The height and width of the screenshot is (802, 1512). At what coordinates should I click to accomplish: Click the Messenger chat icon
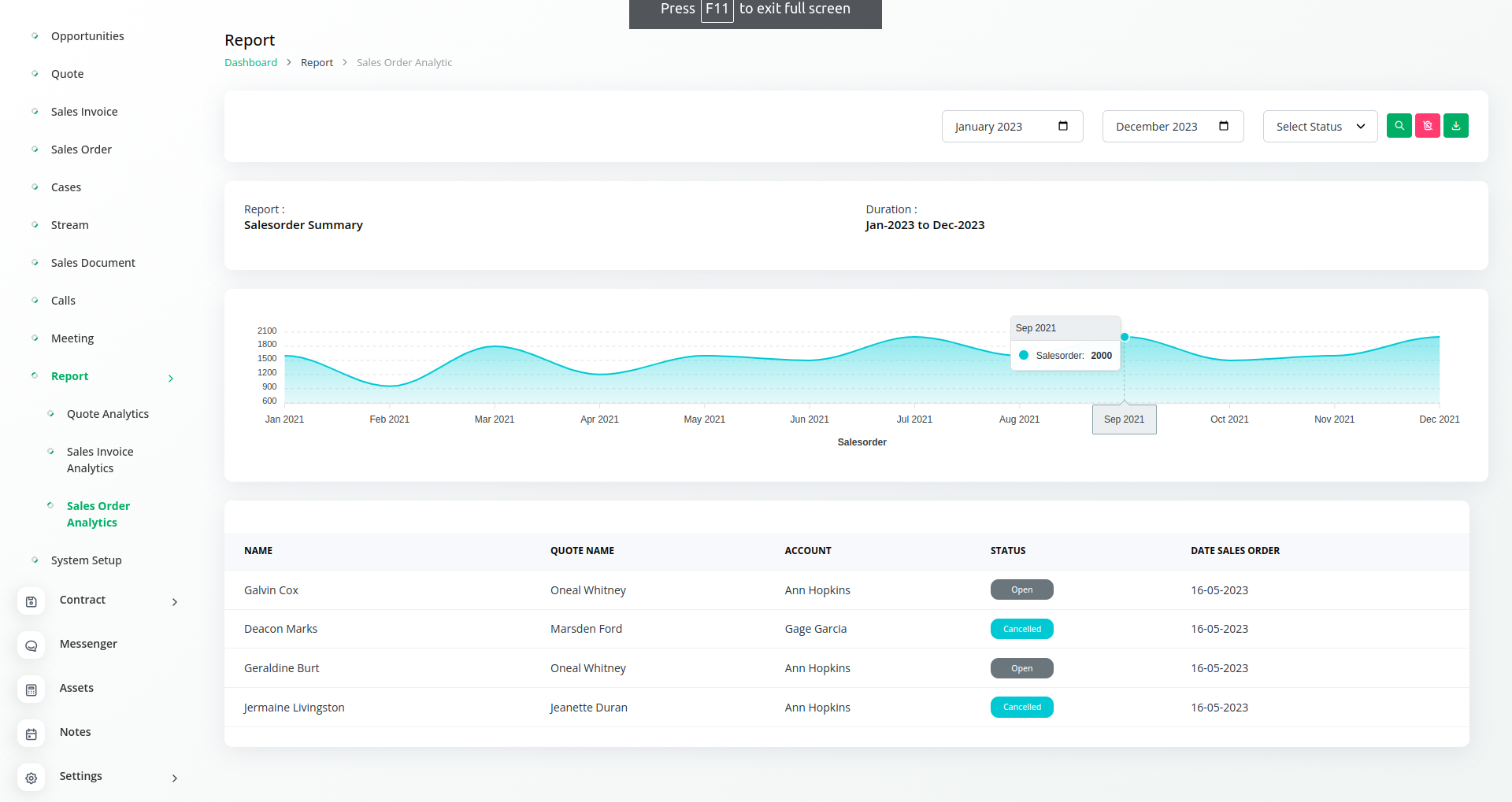tap(31, 646)
